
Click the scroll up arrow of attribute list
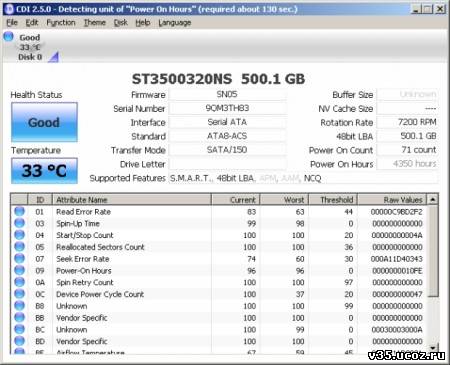pos(432,200)
